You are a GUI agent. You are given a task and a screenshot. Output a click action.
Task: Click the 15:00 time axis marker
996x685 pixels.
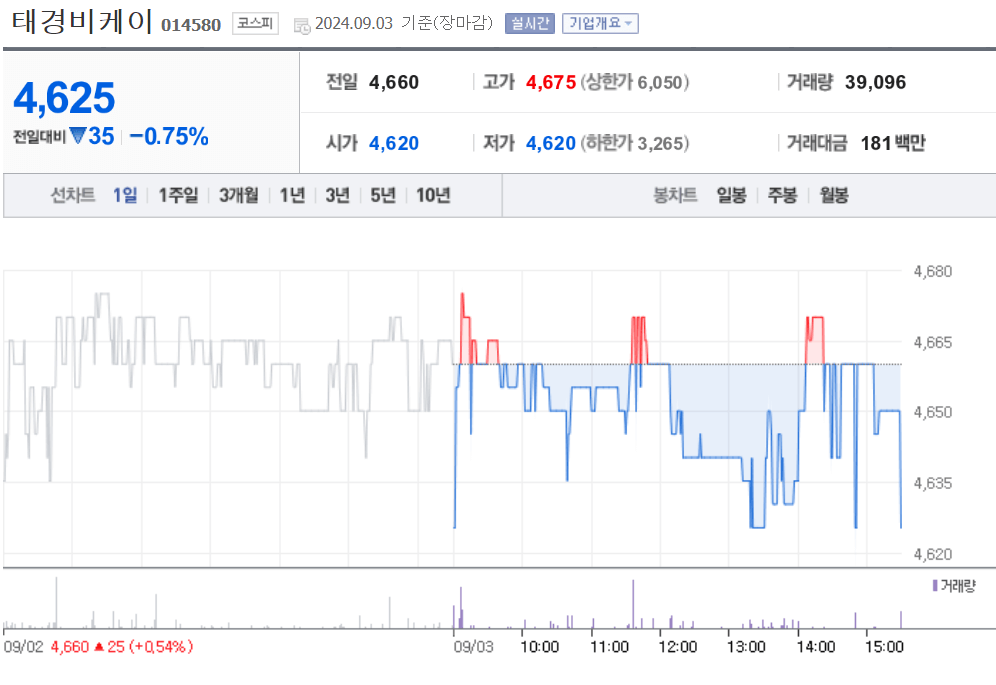(x=884, y=647)
